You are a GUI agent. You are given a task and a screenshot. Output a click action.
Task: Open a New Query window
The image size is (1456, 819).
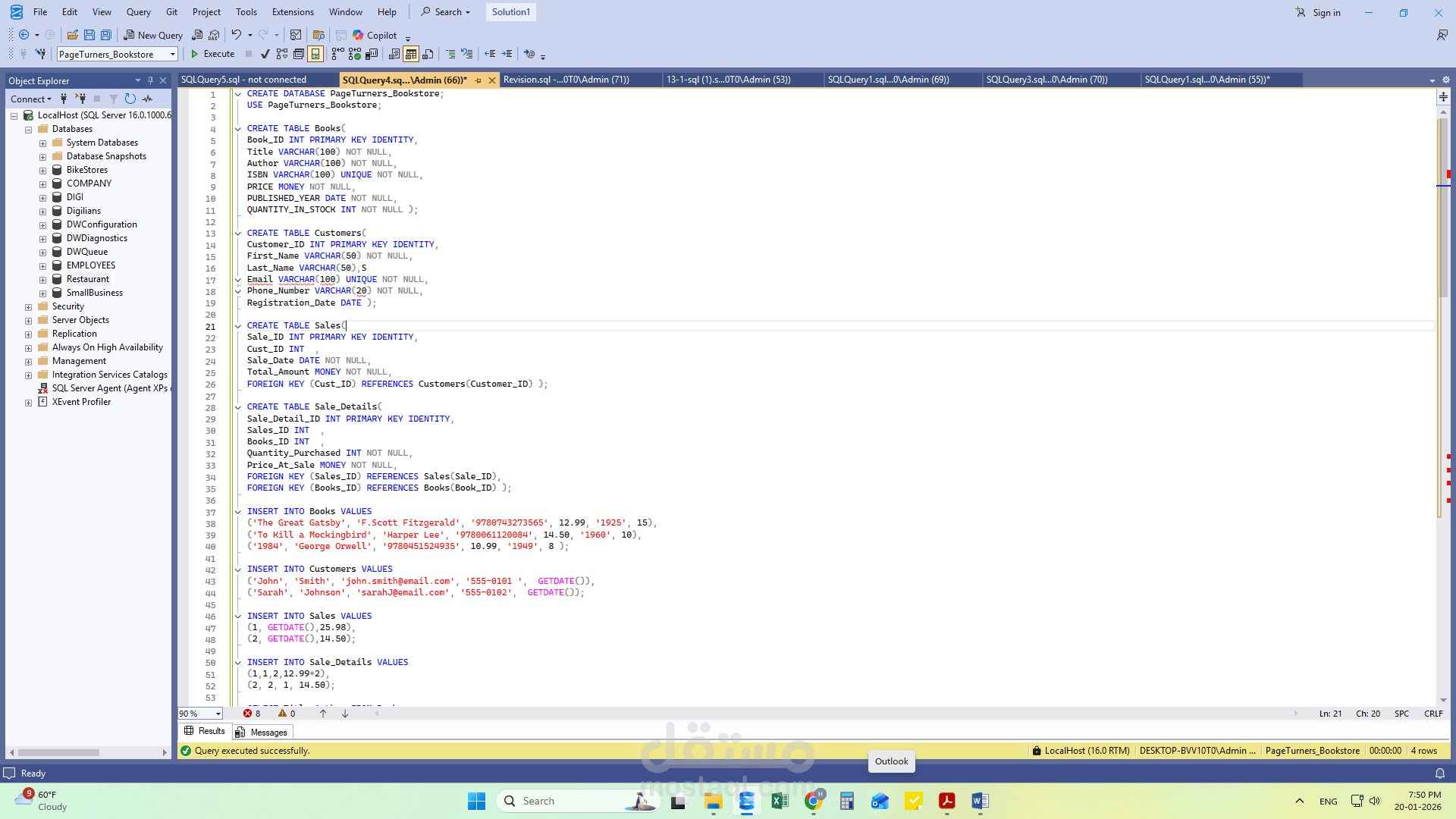tap(153, 35)
